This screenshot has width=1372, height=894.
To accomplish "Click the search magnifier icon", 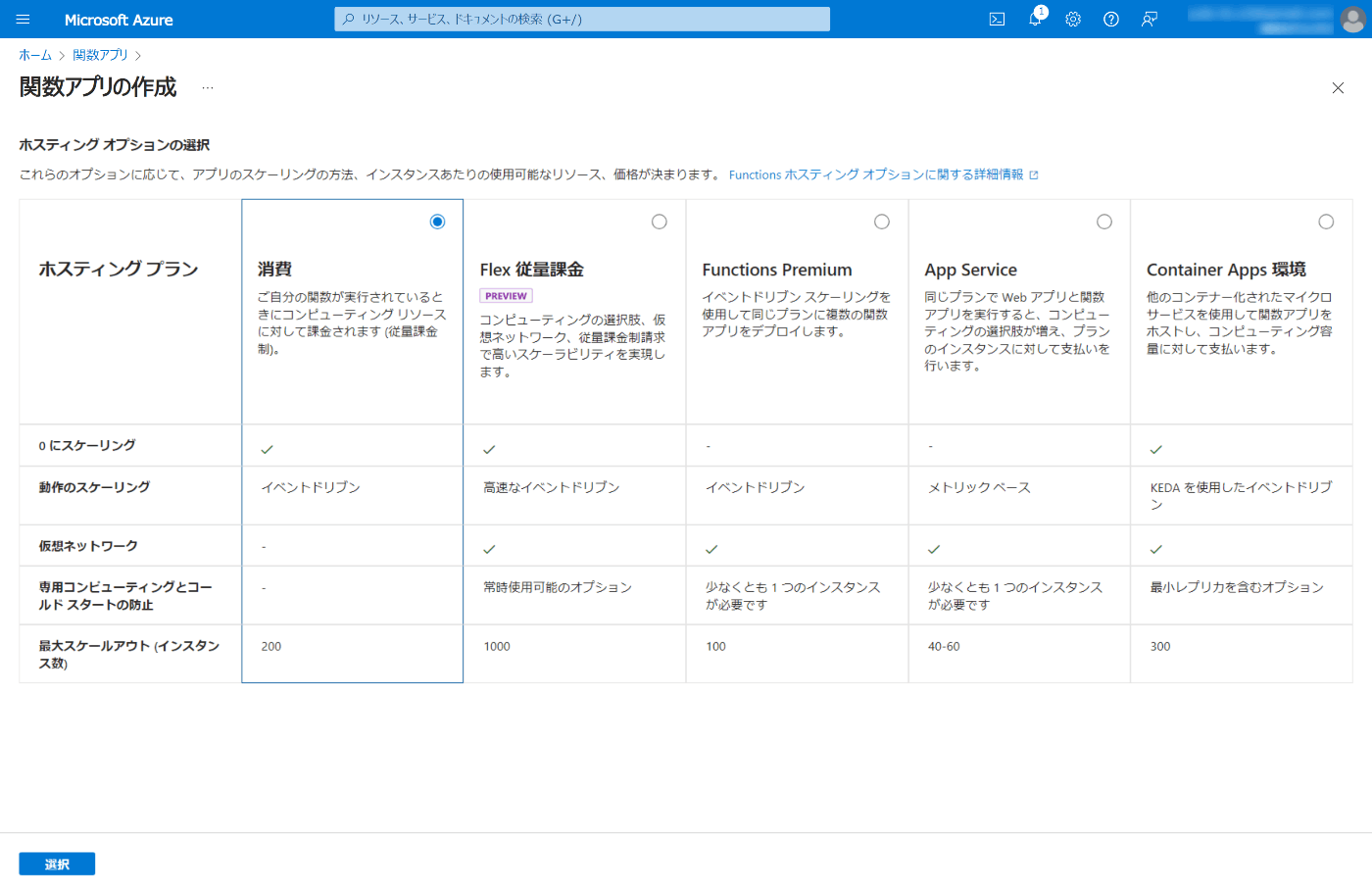I will (348, 19).
